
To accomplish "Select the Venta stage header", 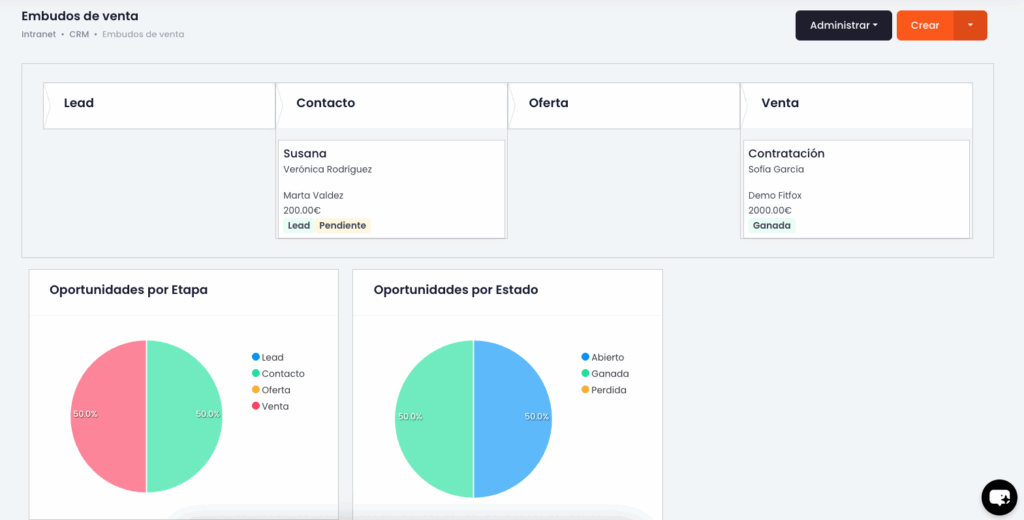I will 857,105.
